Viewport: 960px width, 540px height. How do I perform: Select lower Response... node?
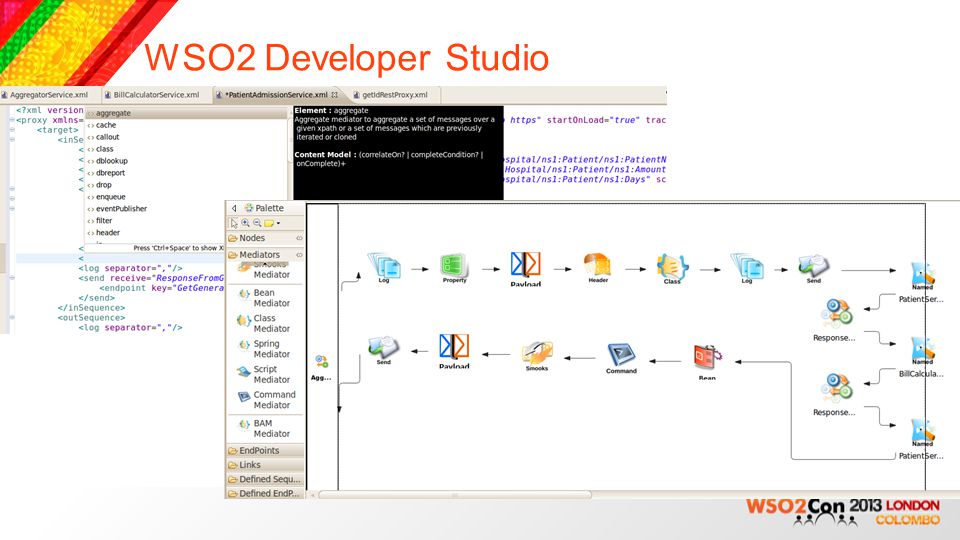coord(835,394)
